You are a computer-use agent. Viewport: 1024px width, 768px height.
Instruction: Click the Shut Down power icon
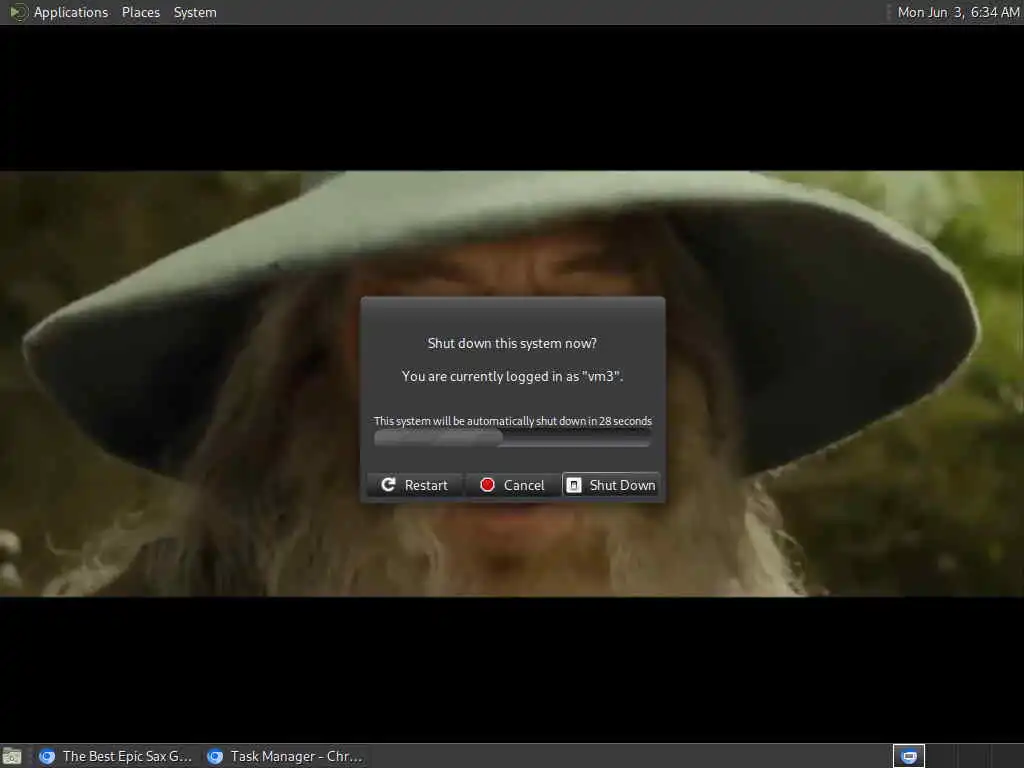(573, 485)
